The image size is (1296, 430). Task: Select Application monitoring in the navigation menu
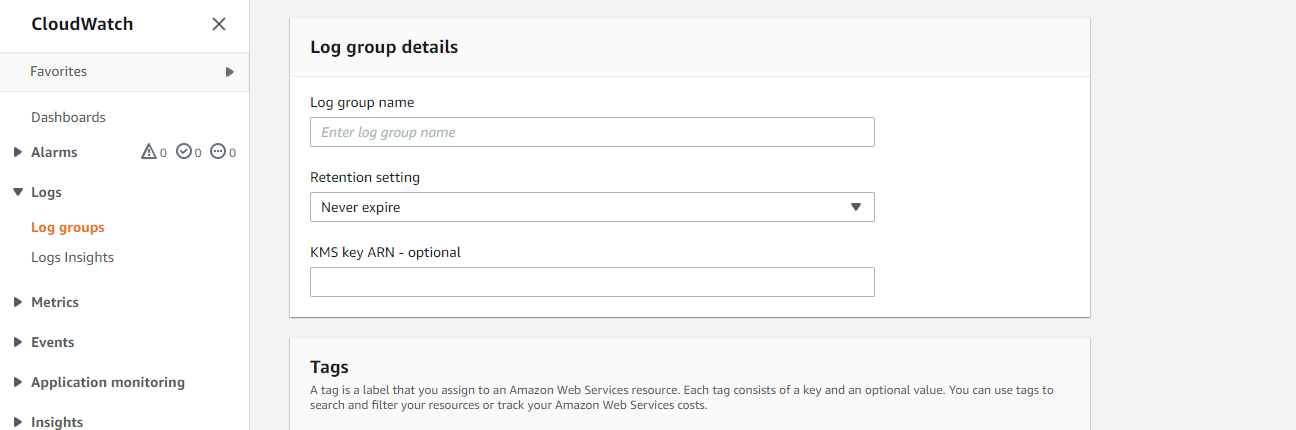(108, 382)
